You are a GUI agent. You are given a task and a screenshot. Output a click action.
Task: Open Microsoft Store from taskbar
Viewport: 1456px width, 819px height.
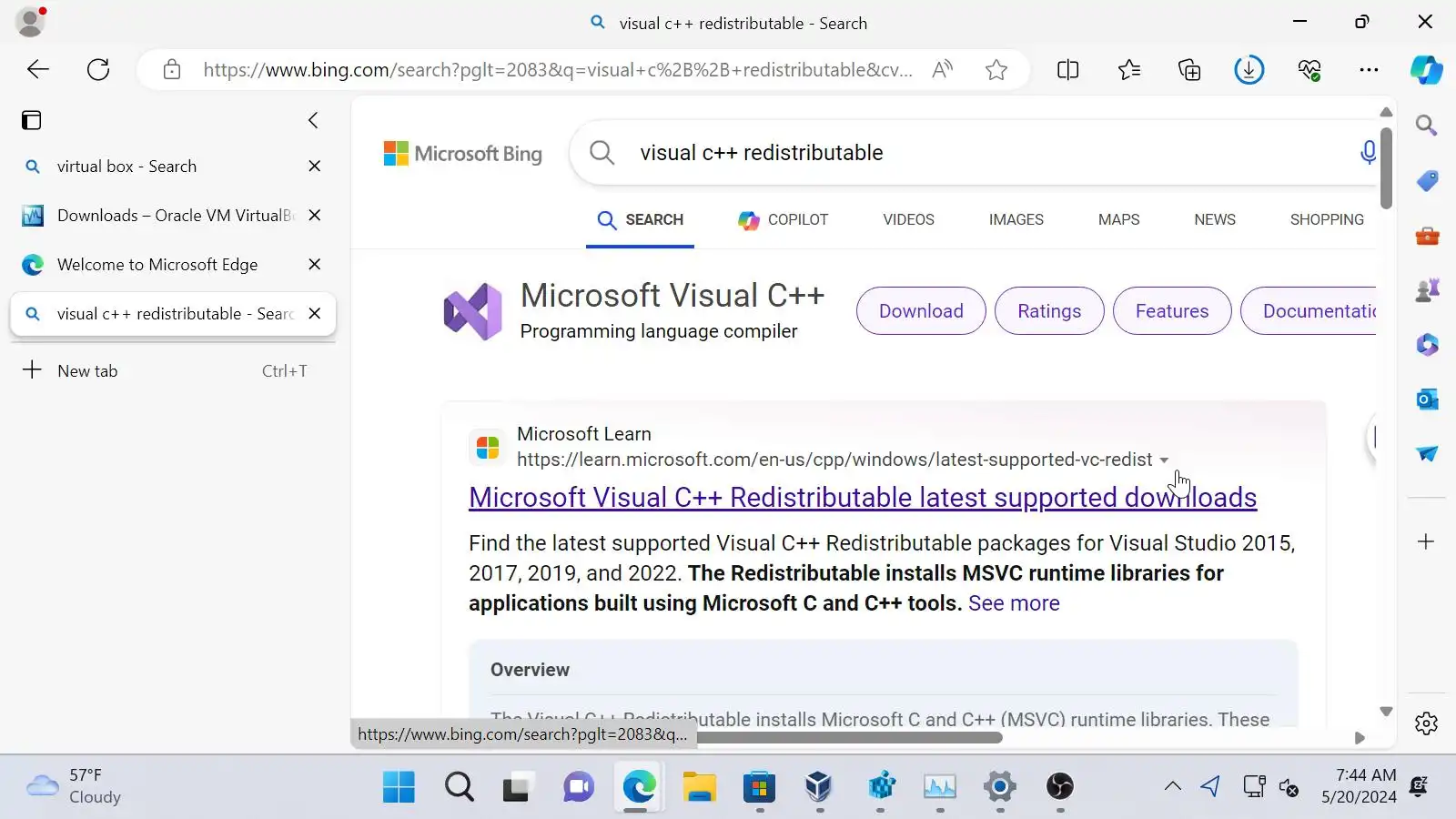coord(759,786)
